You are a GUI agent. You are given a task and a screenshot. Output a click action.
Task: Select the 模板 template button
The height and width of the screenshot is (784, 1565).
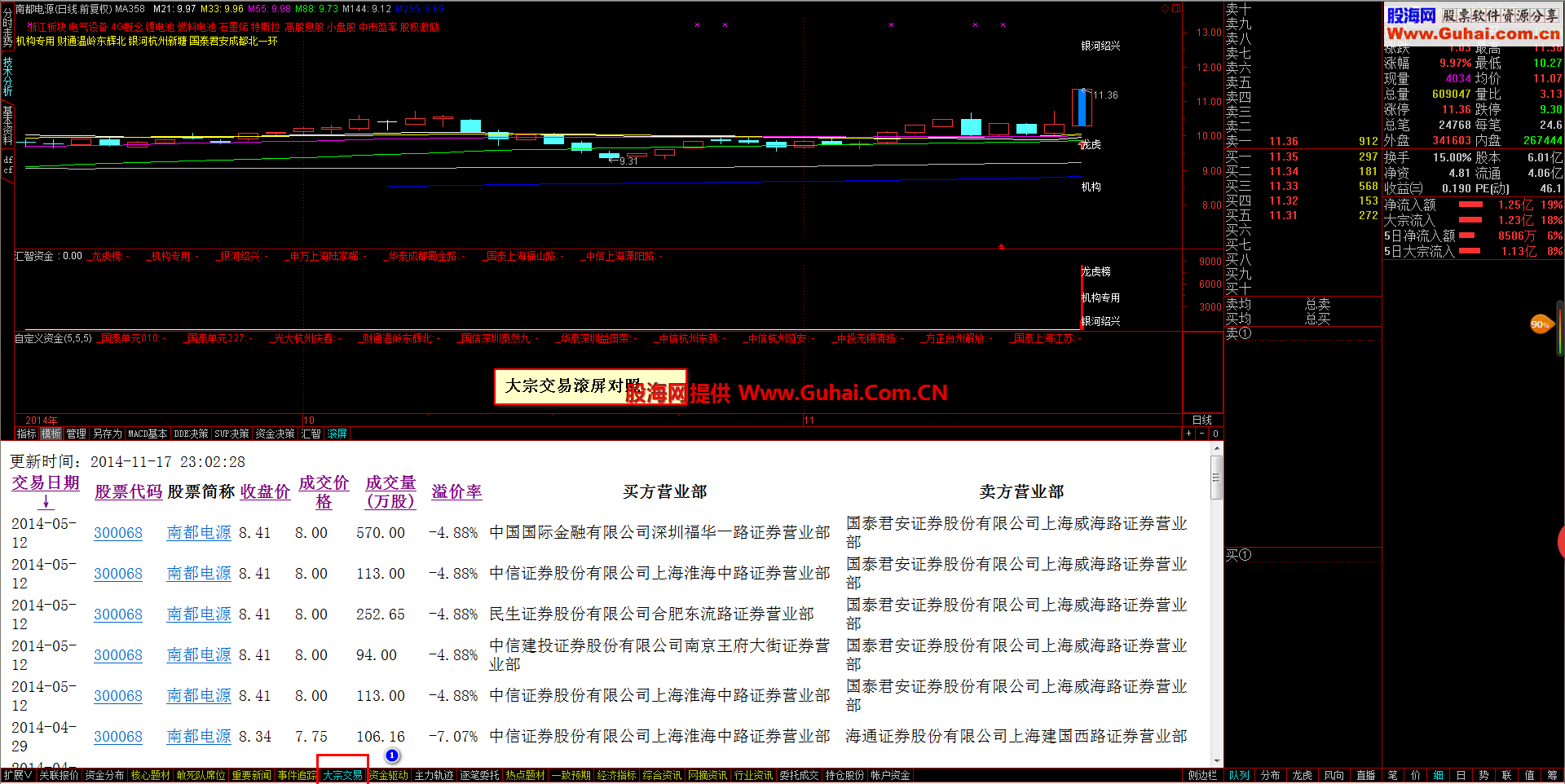(51, 434)
